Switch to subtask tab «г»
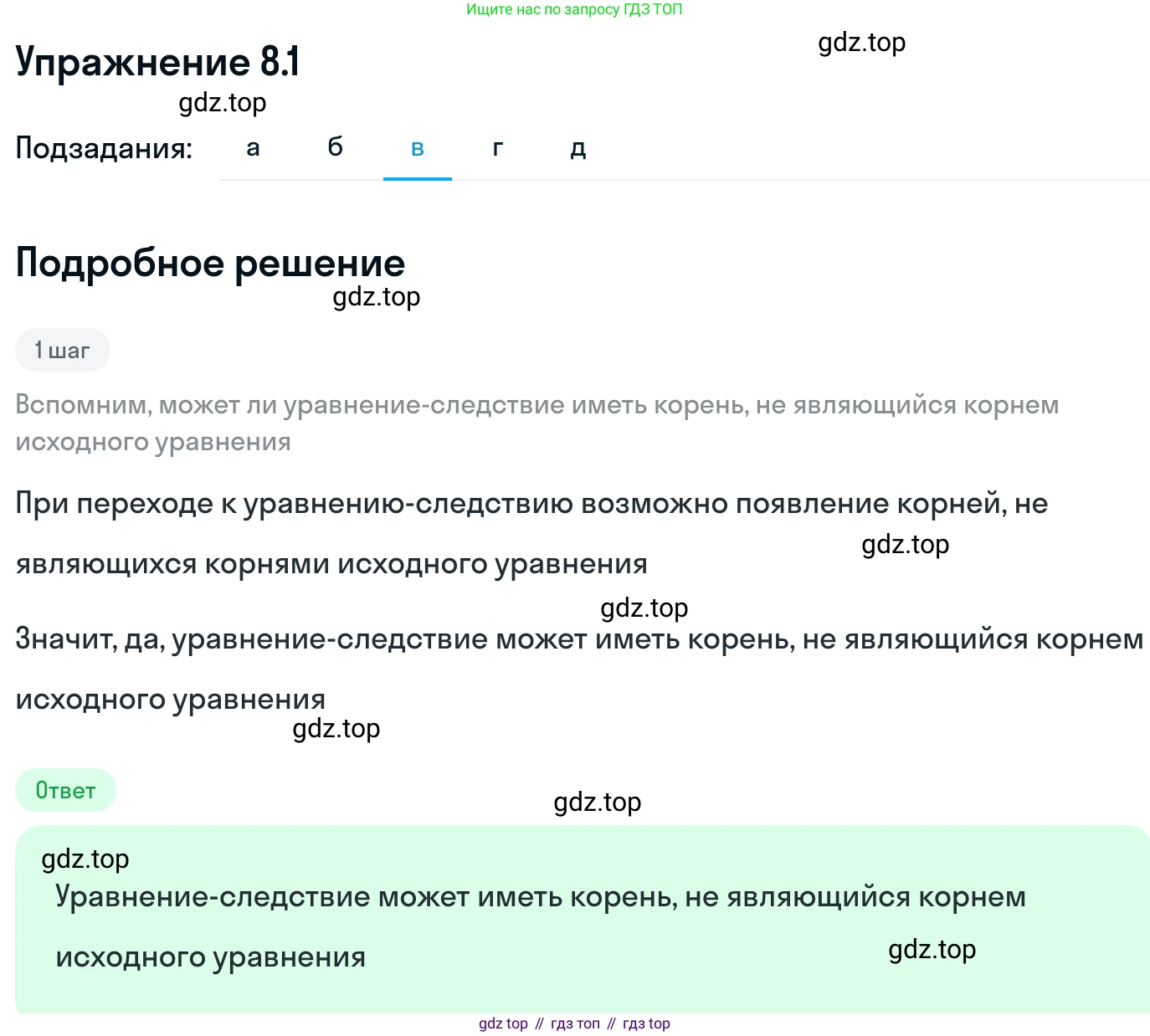1150x1036 pixels. pyautogui.click(x=498, y=148)
